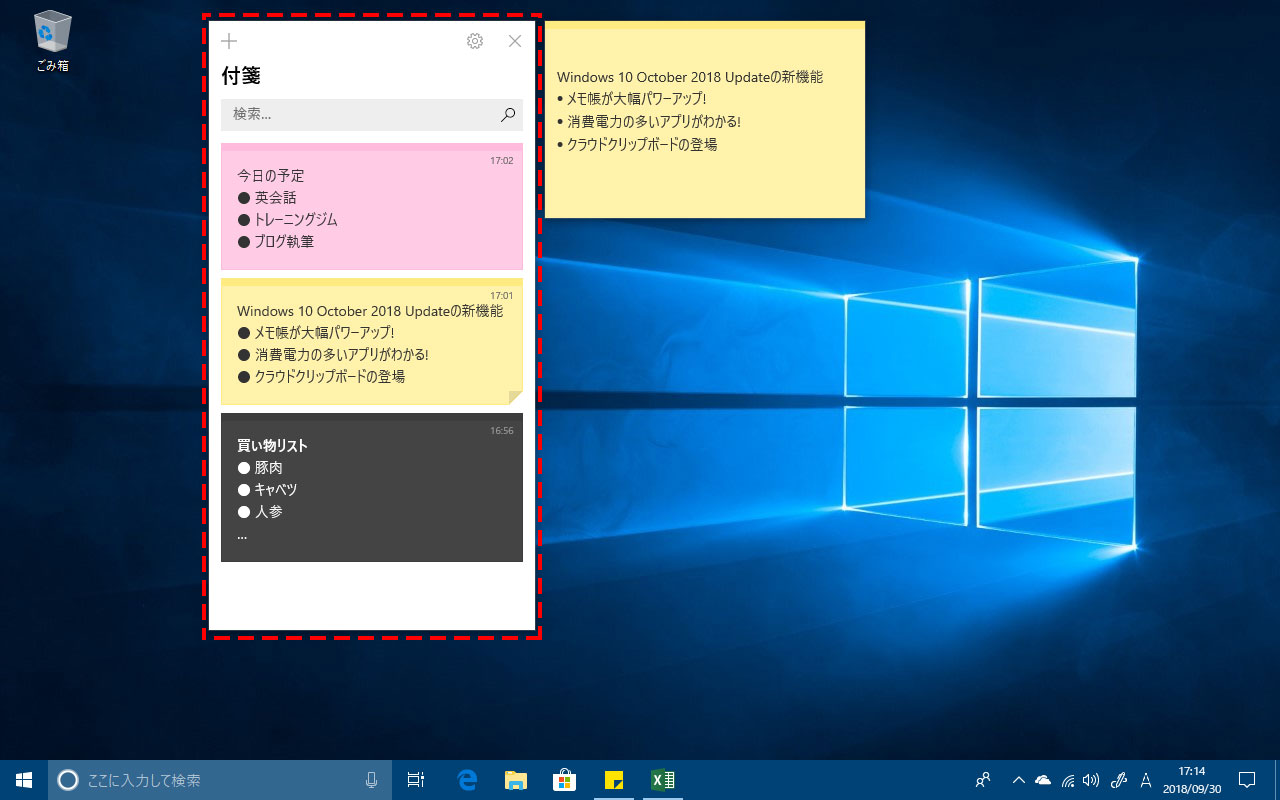Click 豚肉 in the shopping list note
The height and width of the screenshot is (800, 1280).
[269, 468]
